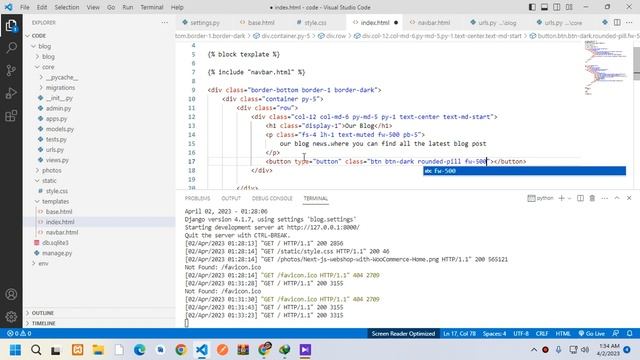Open the Accounts menu icon
The width and height of the screenshot is (640, 360).
point(11,294)
